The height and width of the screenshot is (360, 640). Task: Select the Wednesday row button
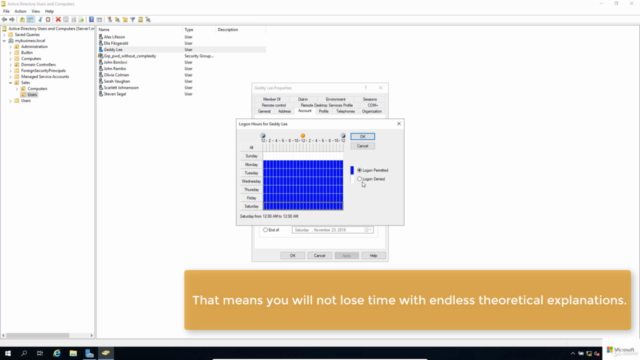pos(251,181)
